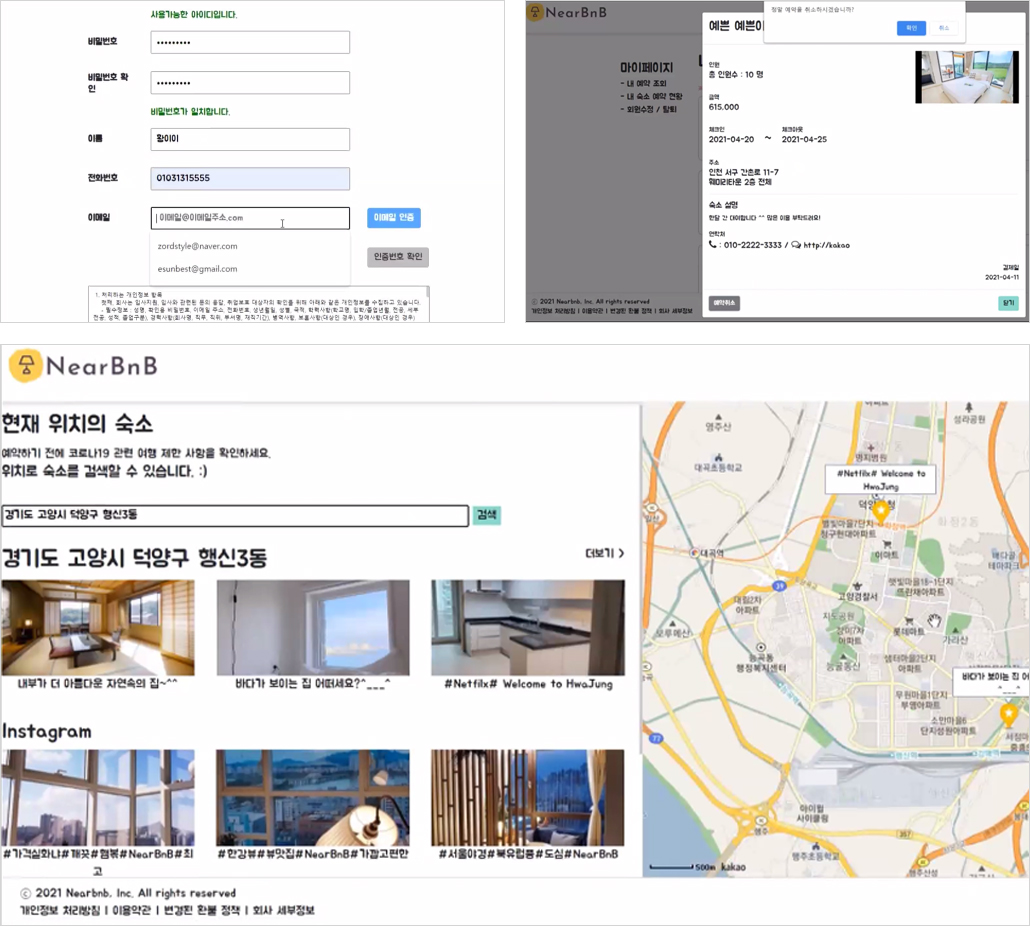
Task: Click the 예약취소 button
Action: click(x=724, y=303)
